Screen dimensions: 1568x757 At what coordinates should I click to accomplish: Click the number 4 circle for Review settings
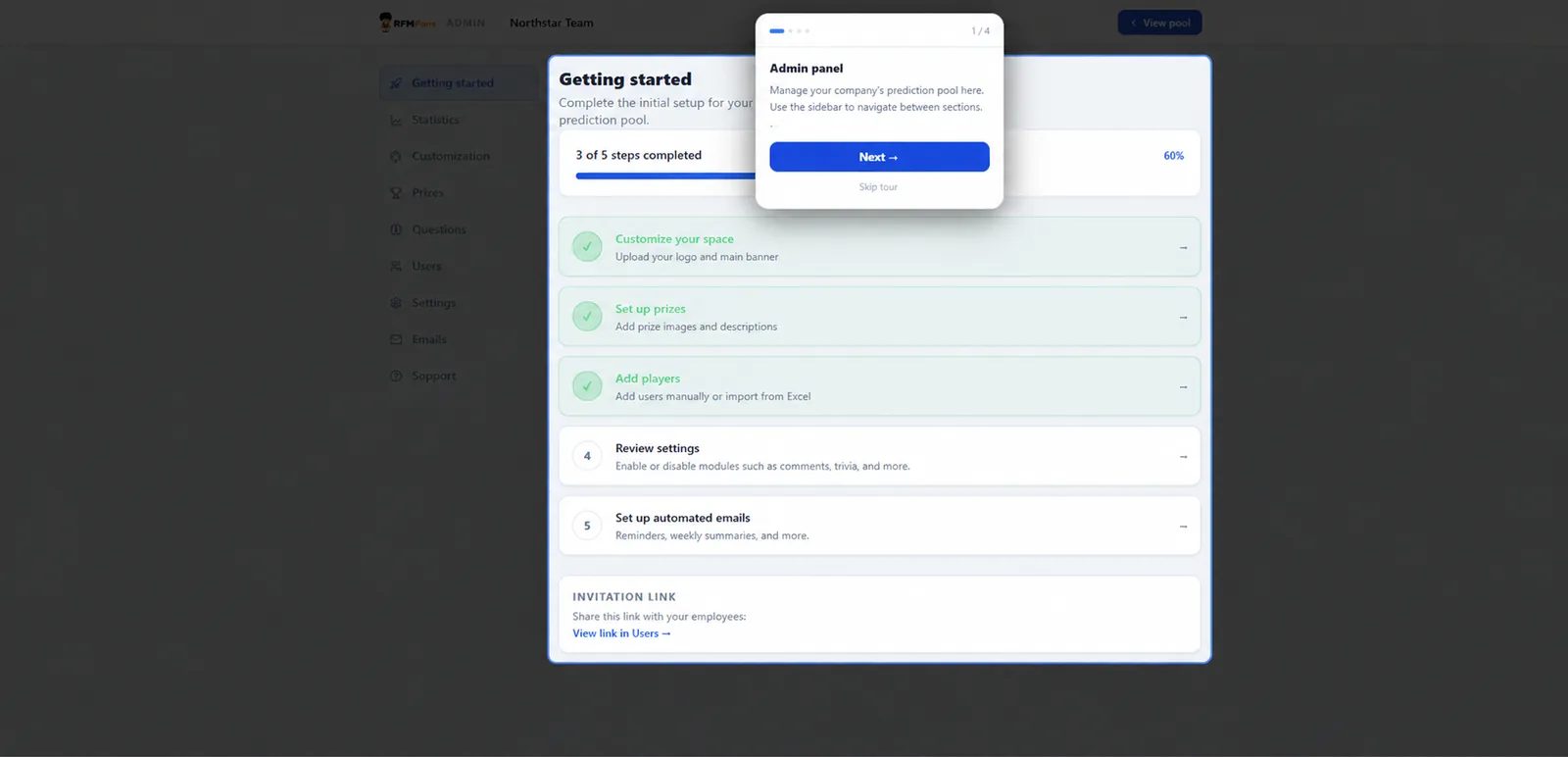tap(587, 456)
